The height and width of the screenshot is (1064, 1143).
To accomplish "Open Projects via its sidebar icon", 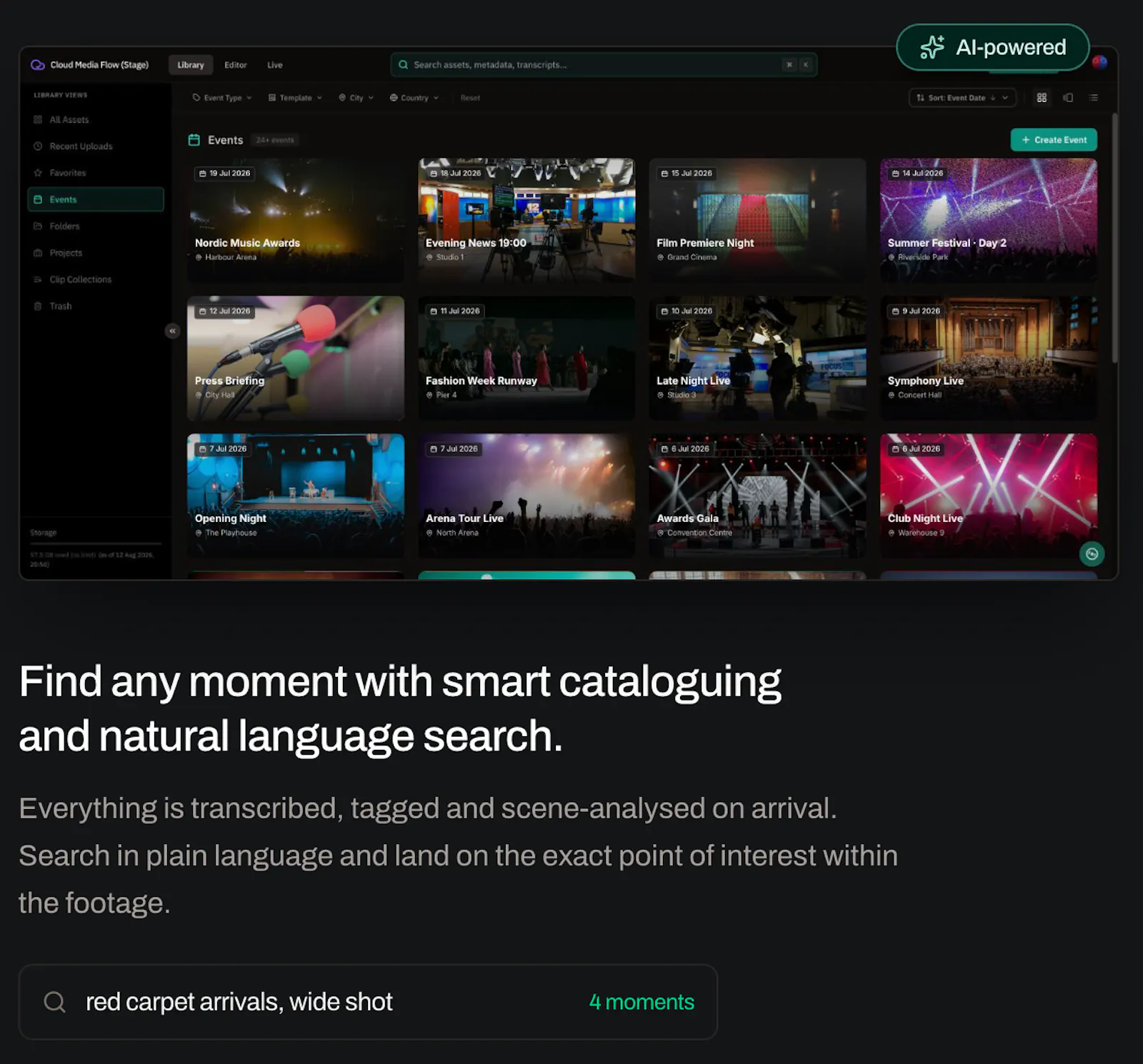I will (38, 253).
